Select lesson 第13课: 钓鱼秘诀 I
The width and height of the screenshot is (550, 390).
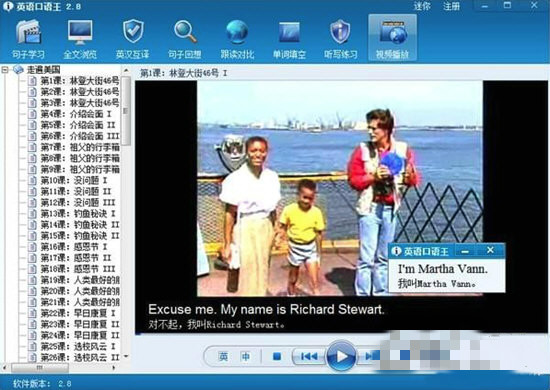78,214
